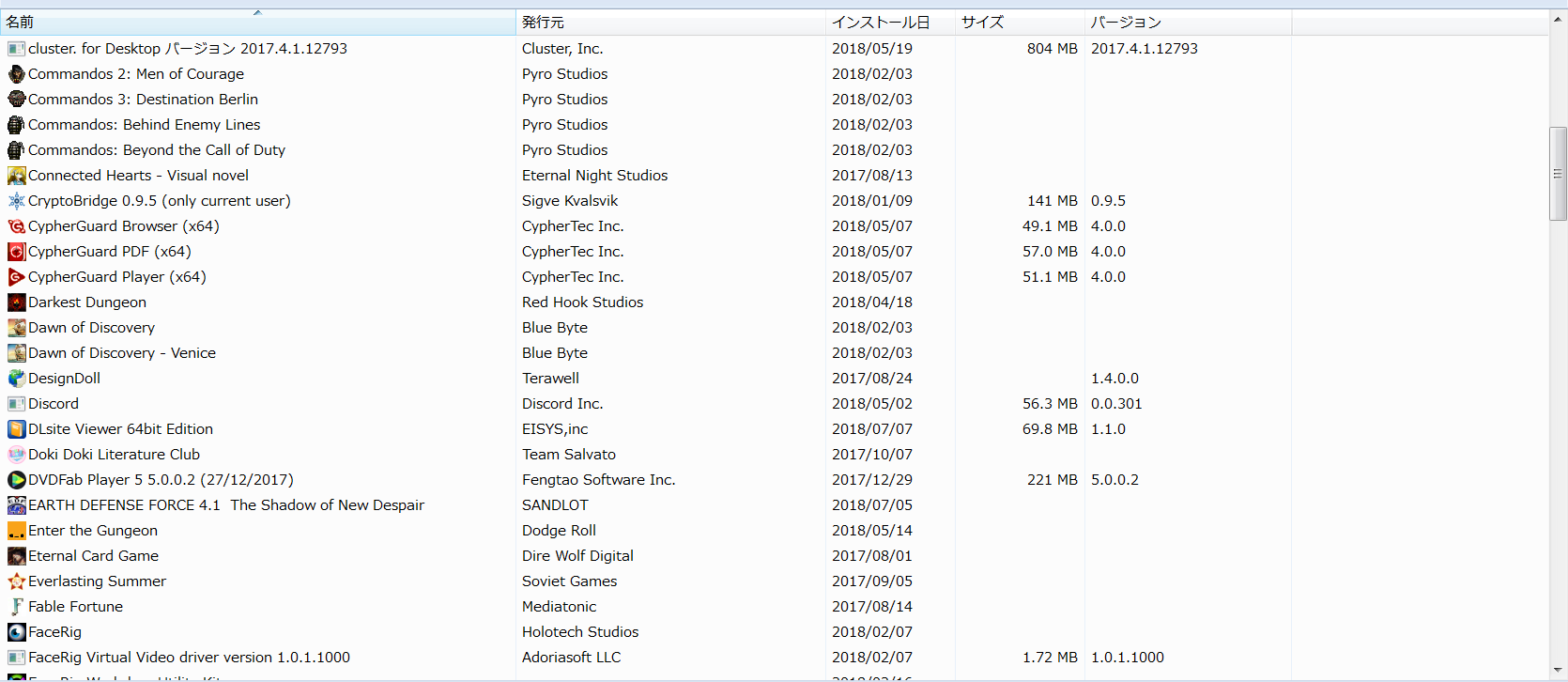Select the publisher "Mediatonic"
Image resolution: width=1568 pixels, height=682 pixels.
(560, 607)
